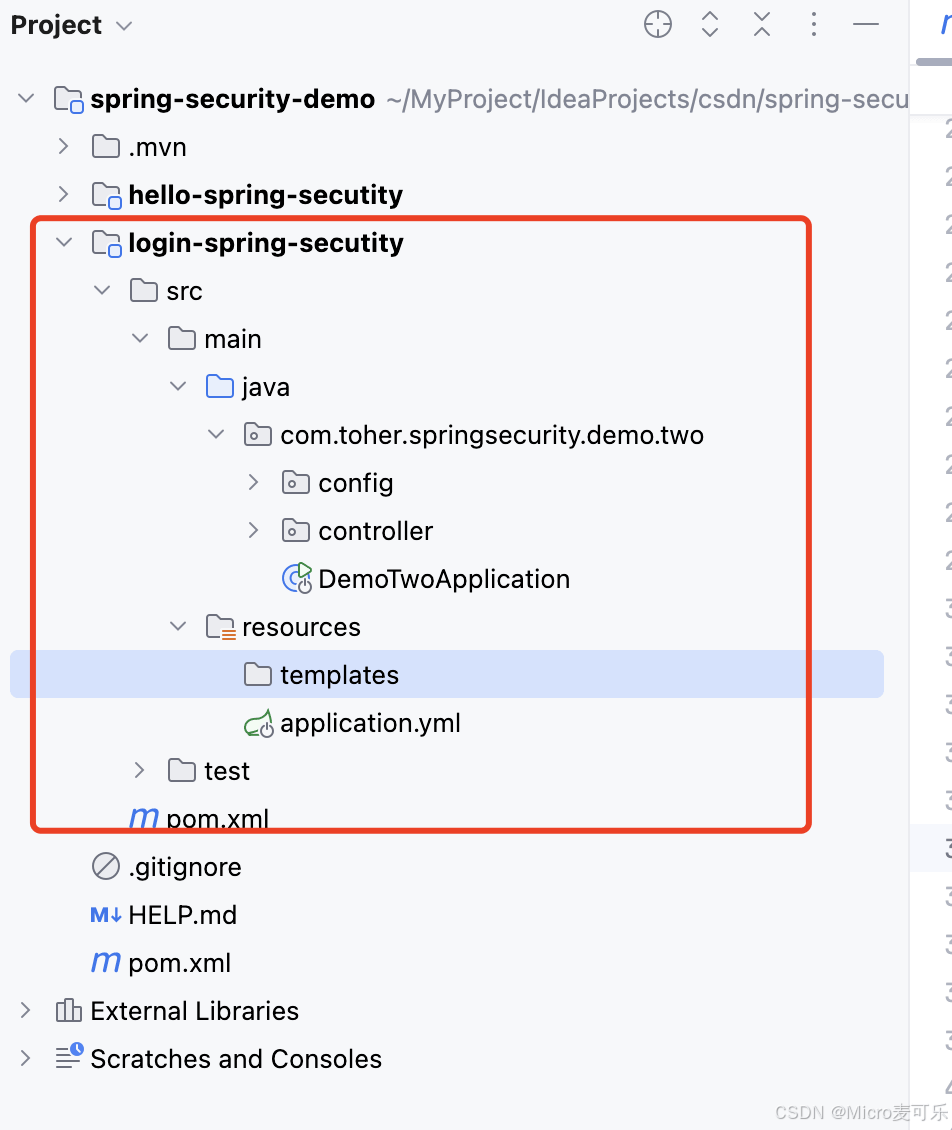Open the application.yml Spring config file
The height and width of the screenshot is (1130, 952).
pyautogui.click(x=370, y=723)
